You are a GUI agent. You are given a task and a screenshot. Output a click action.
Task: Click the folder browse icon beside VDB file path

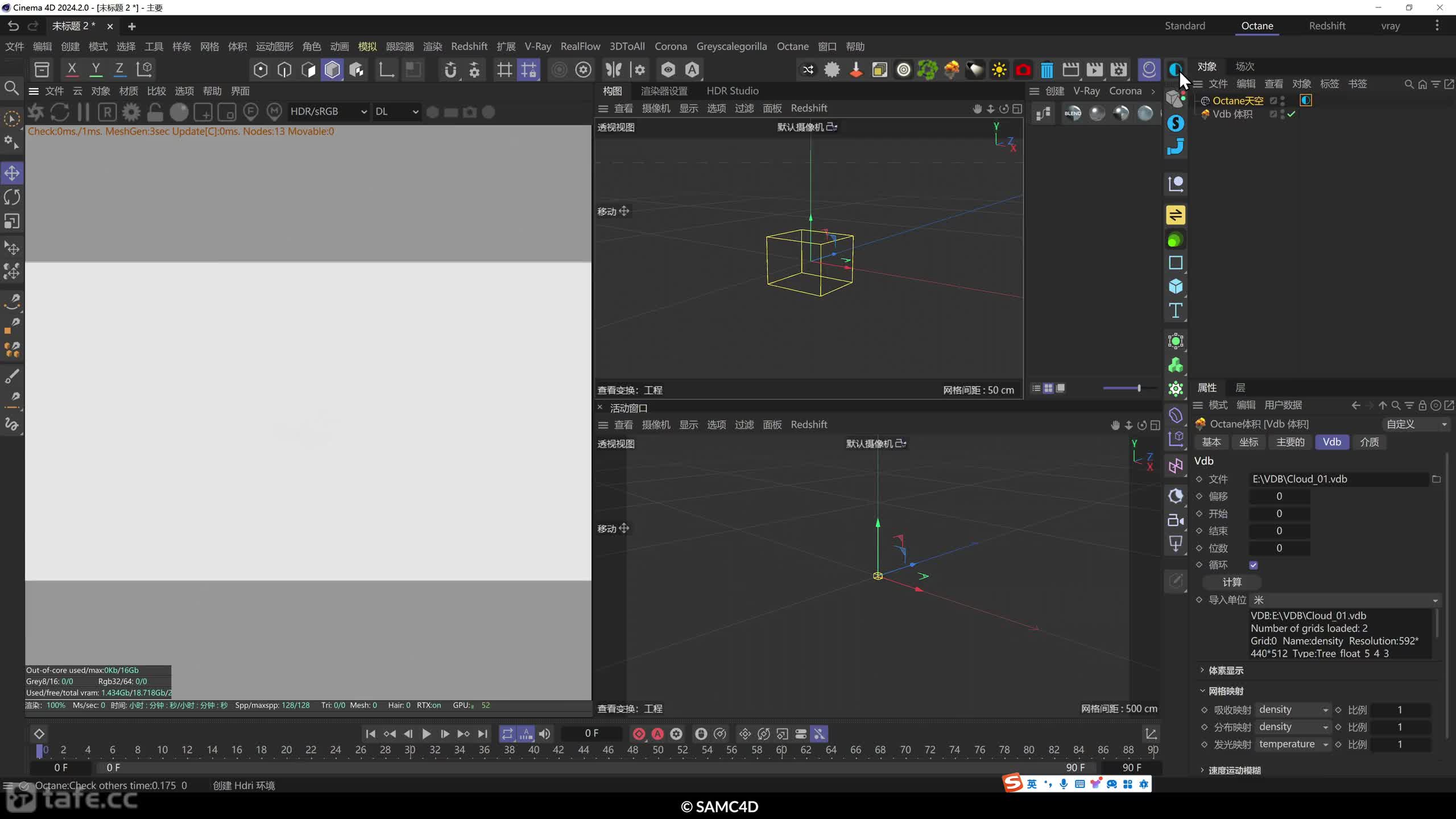click(x=1436, y=479)
